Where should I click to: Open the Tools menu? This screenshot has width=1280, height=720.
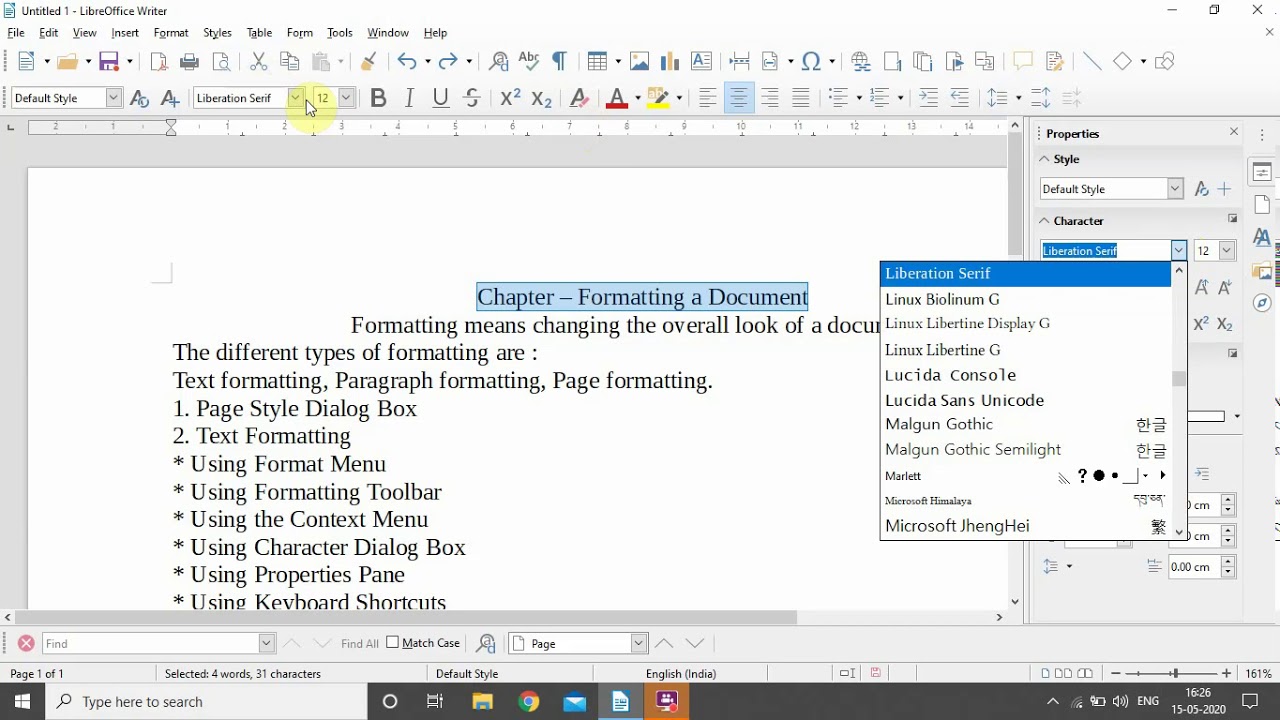pos(340,33)
